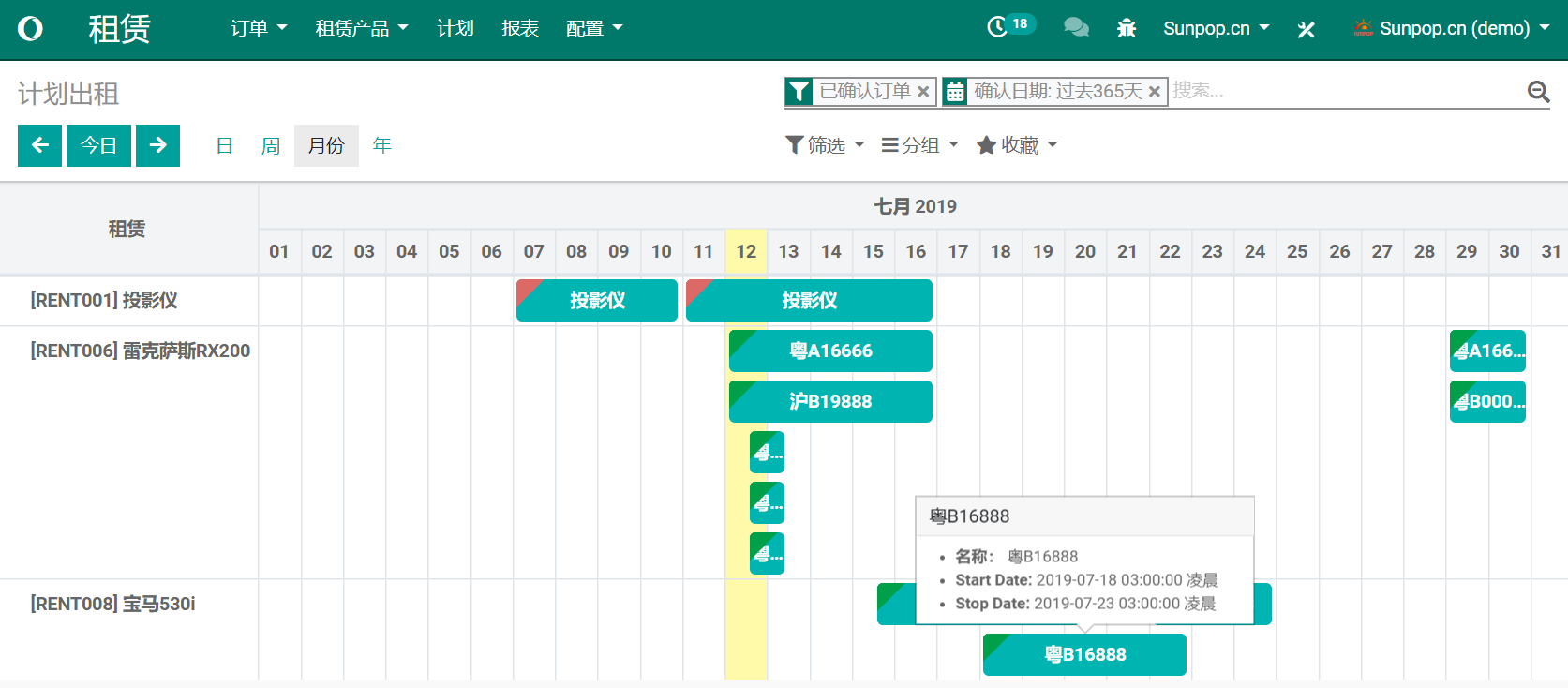Screen dimensions: 1568x688
Task: Switch to 周 view scale
Action: pos(271,146)
